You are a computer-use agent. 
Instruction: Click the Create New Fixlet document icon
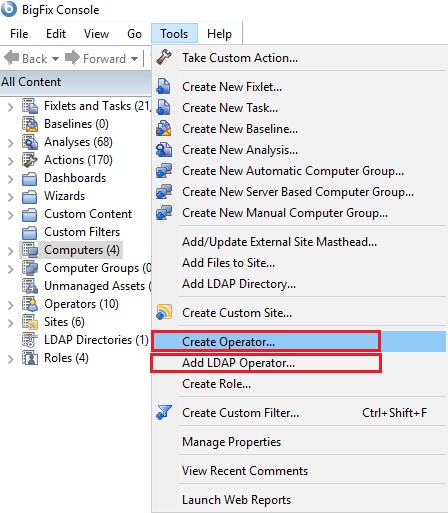[164, 86]
